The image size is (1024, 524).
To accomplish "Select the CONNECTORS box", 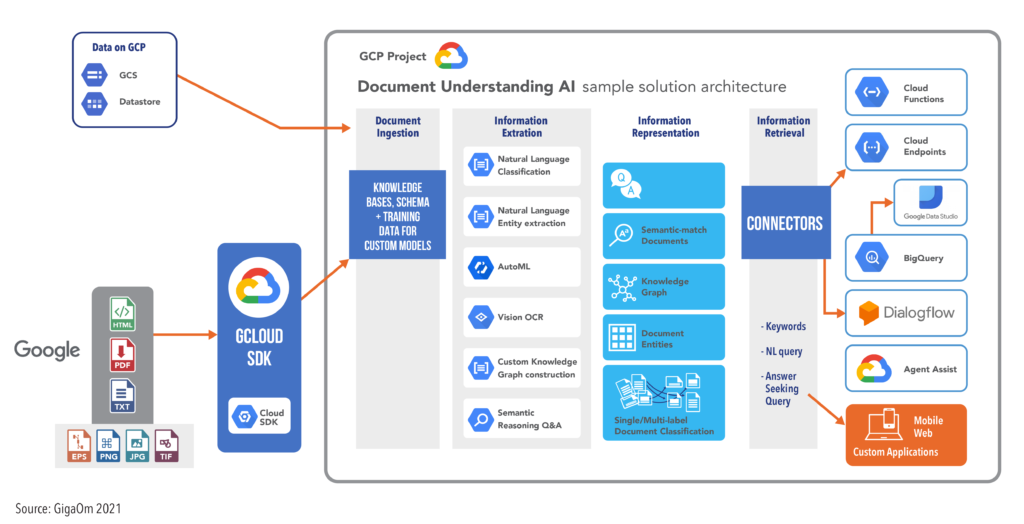I will (786, 223).
